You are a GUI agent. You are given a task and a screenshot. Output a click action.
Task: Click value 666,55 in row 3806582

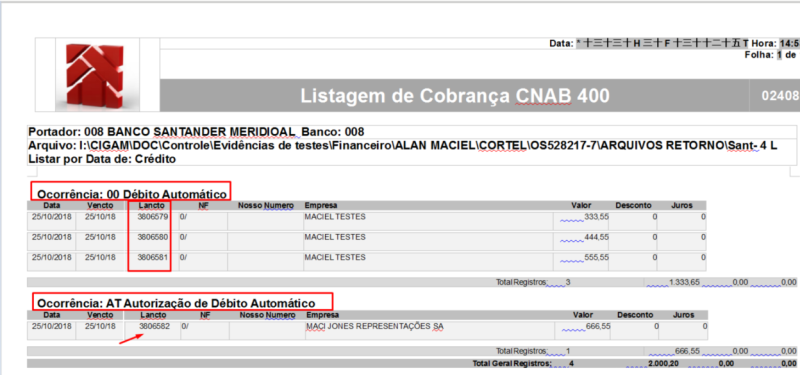[x=598, y=326]
